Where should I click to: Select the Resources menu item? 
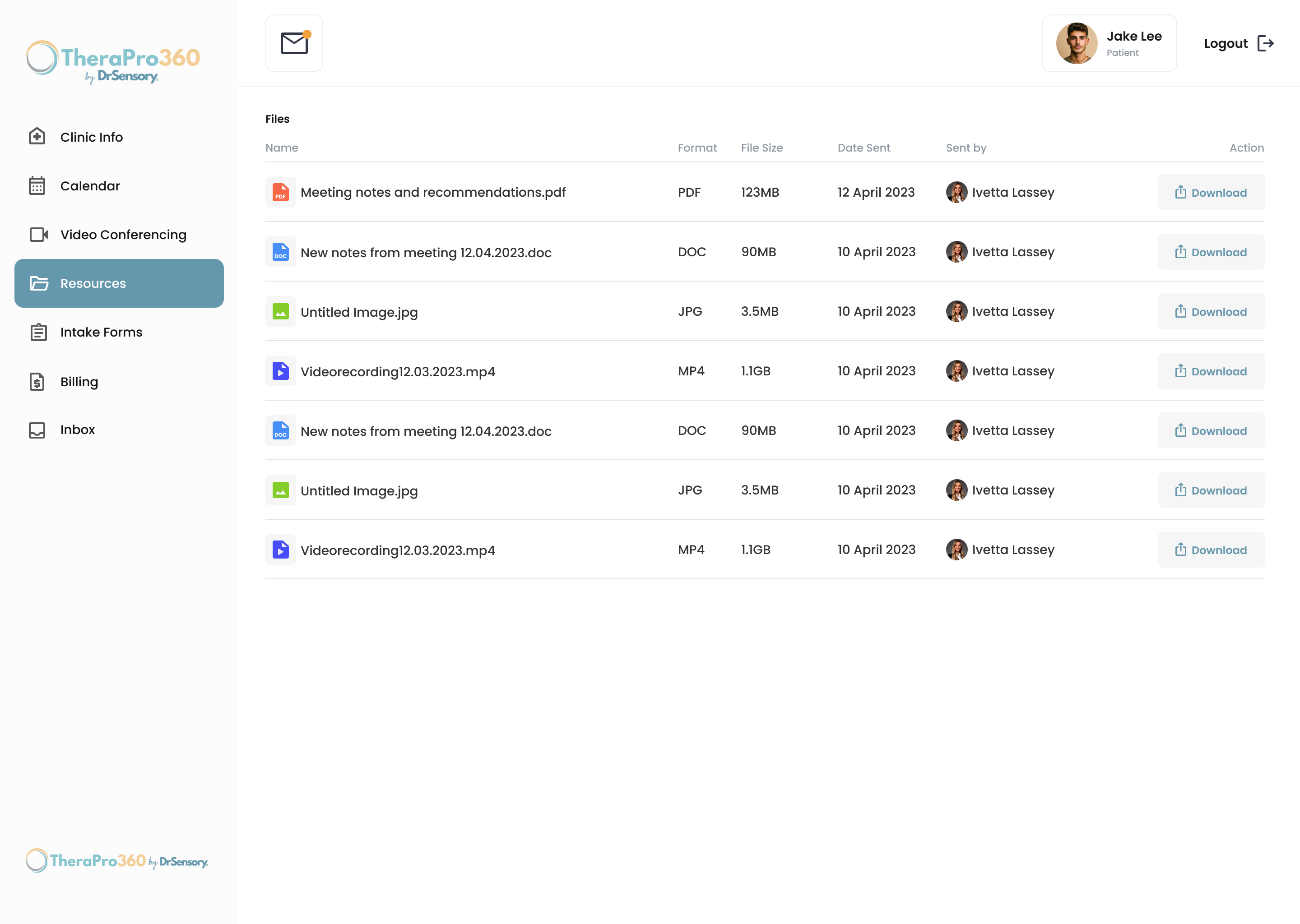pyautogui.click(x=119, y=283)
